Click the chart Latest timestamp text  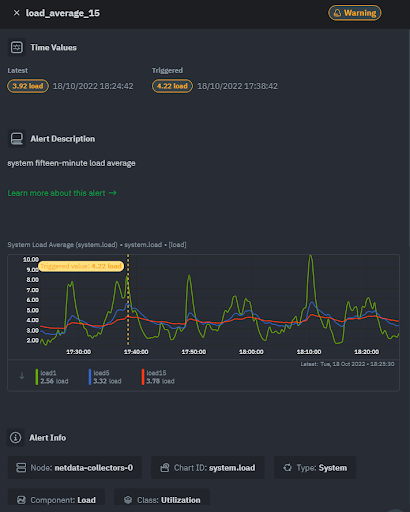tap(347, 364)
